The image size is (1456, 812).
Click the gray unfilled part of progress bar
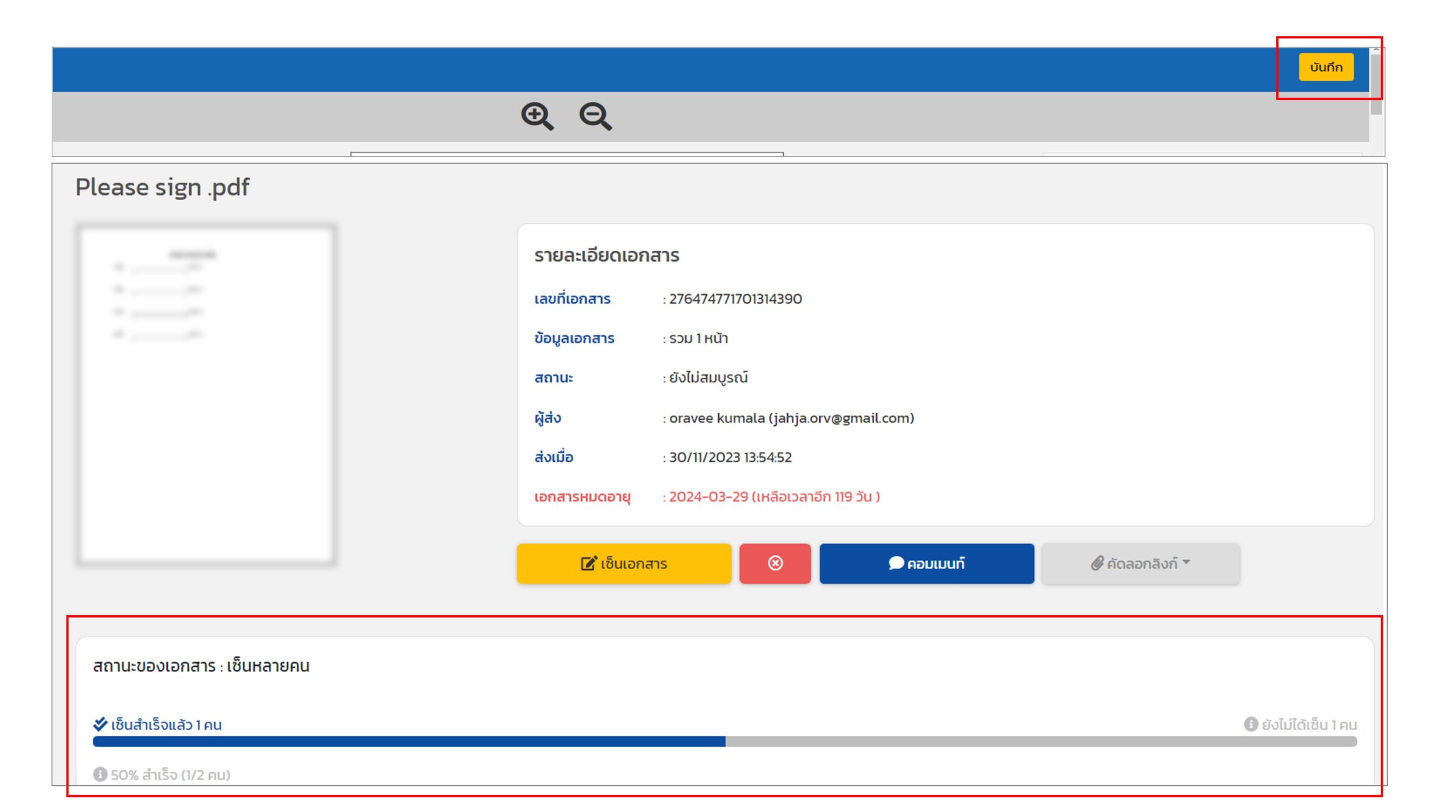[x=1041, y=741]
